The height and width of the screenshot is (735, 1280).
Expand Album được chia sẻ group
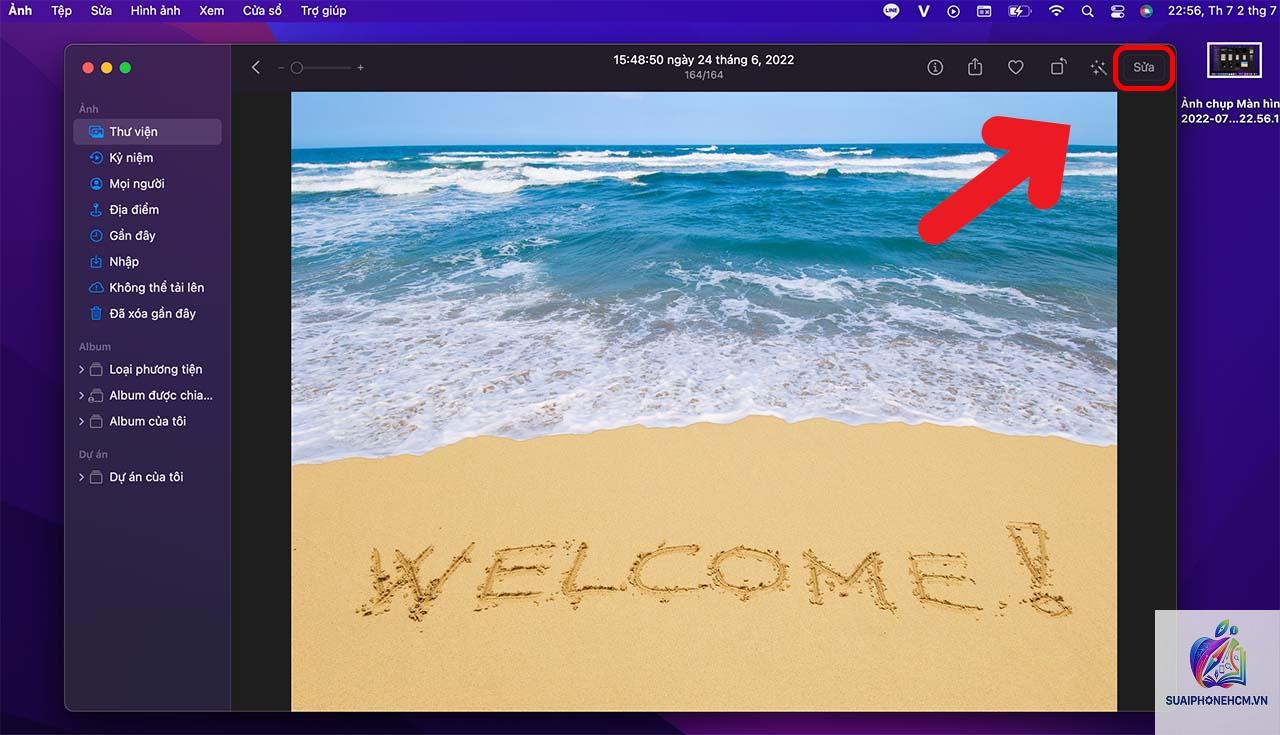tap(81, 395)
